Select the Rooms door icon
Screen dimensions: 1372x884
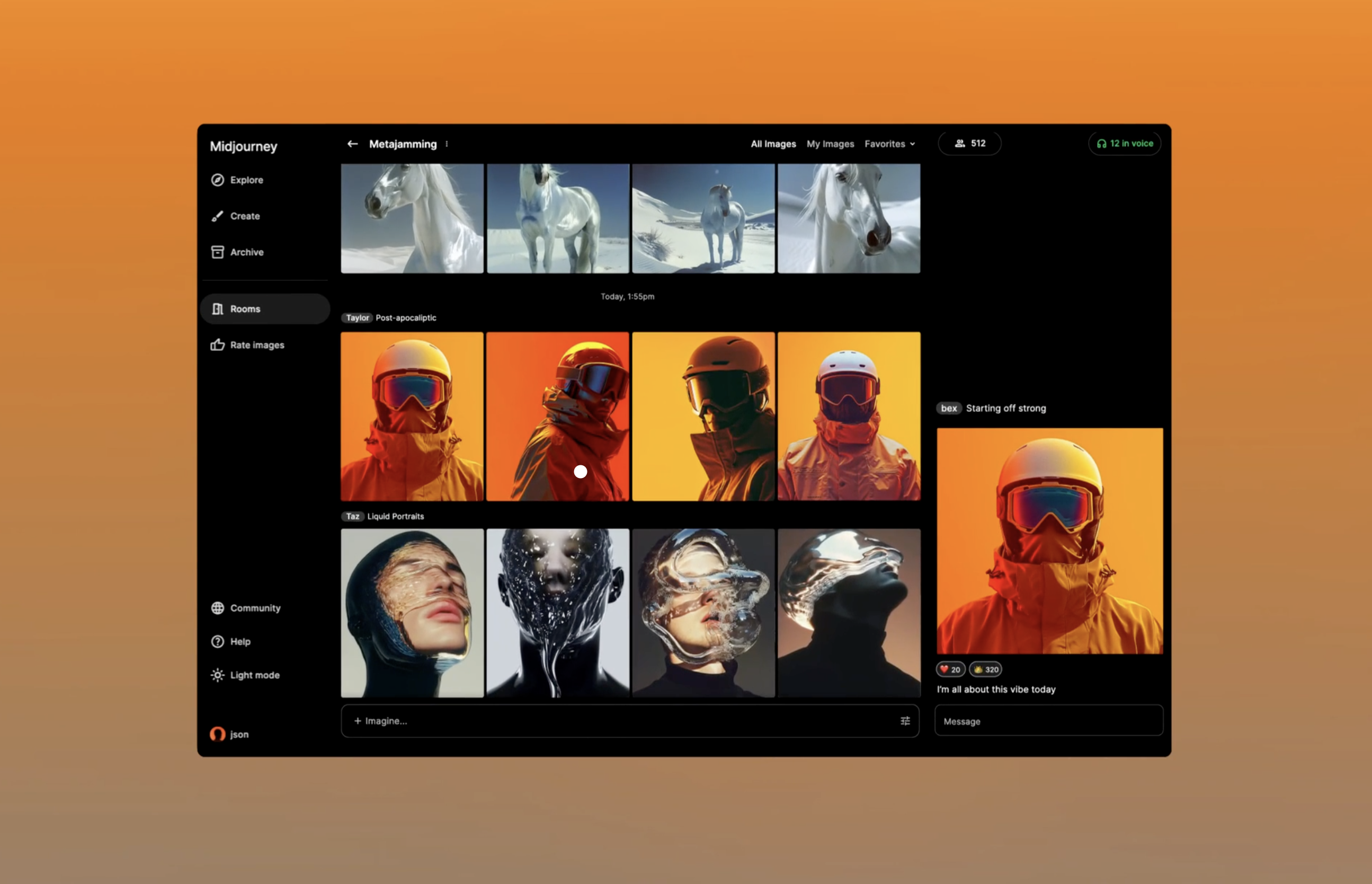(217, 309)
